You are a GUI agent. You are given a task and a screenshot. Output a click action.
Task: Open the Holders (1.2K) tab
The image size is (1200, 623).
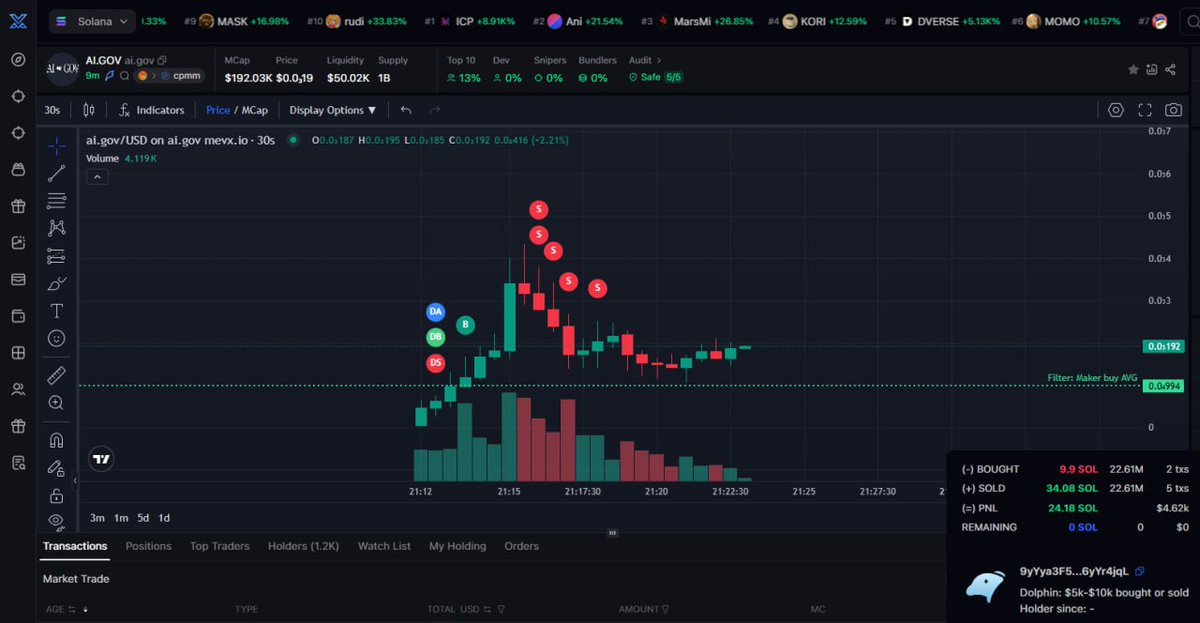tap(304, 546)
